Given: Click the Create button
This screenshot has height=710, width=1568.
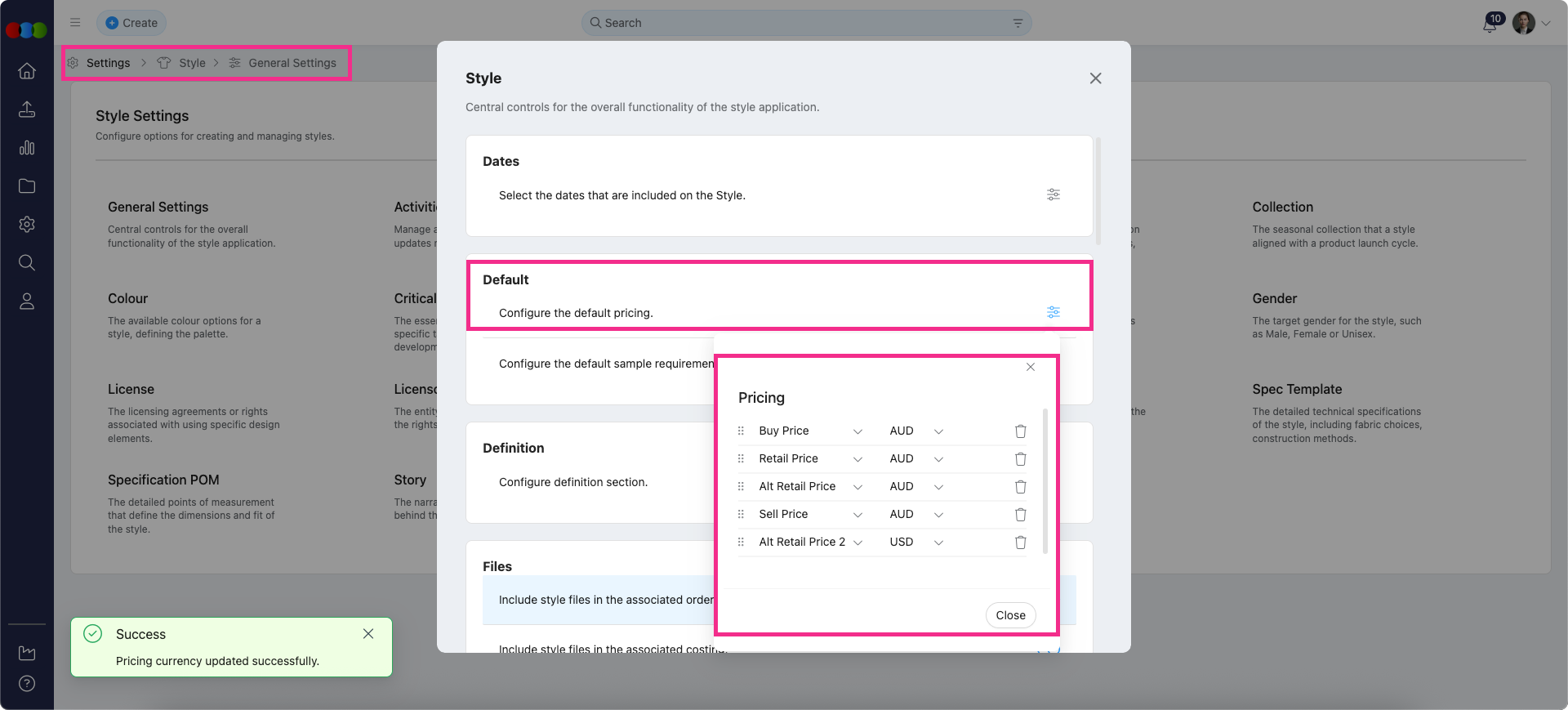Looking at the screenshot, I should [x=131, y=23].
